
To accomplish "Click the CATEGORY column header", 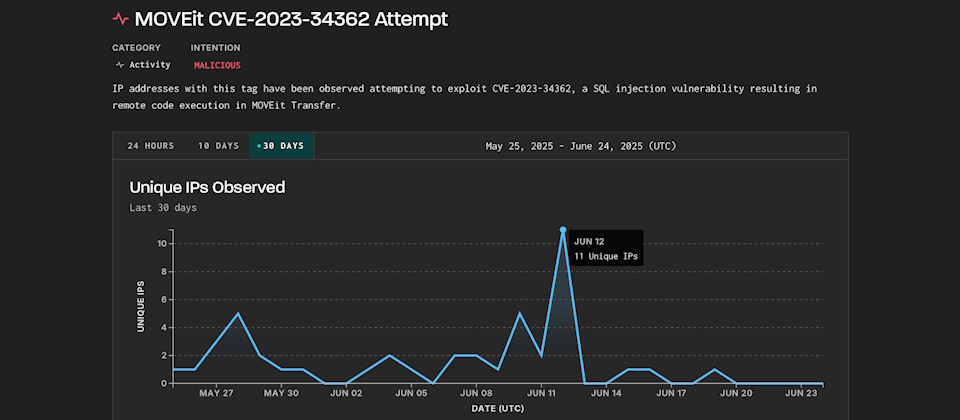I will (x=136, y=48).
